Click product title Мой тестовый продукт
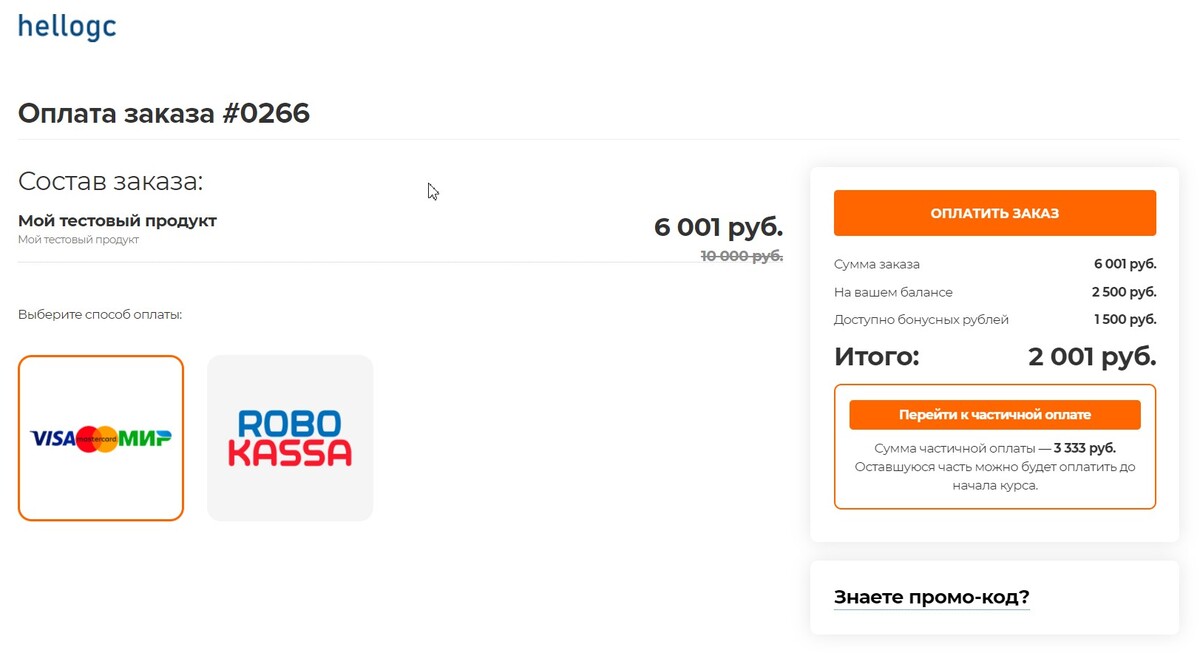 click(117, 220)
